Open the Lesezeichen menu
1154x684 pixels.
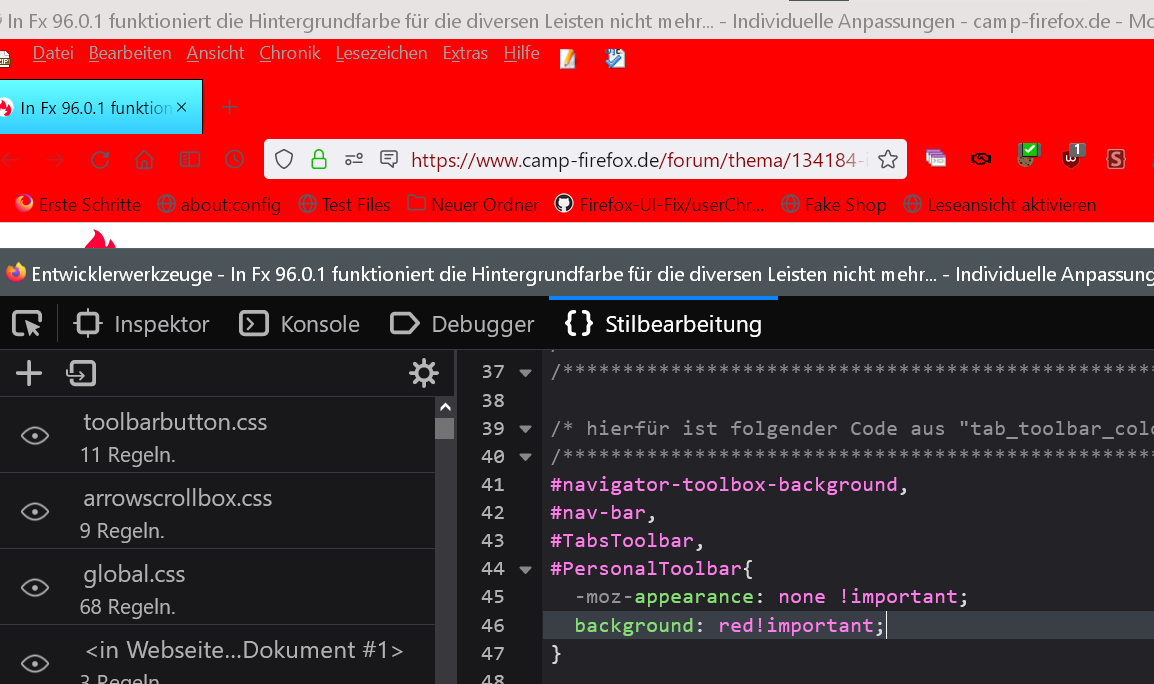pyautogui.click(x=381, y=54)
